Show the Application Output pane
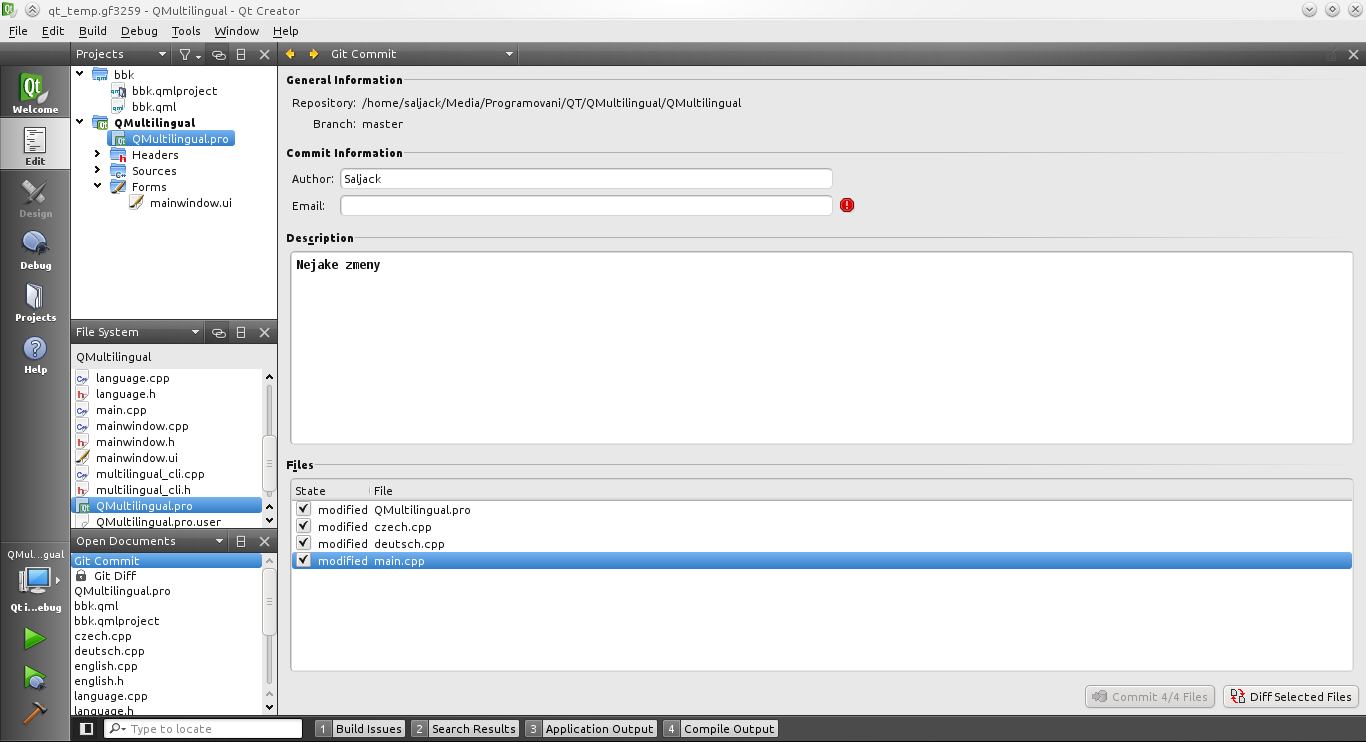1366x742 pixels. click(590, 729)
